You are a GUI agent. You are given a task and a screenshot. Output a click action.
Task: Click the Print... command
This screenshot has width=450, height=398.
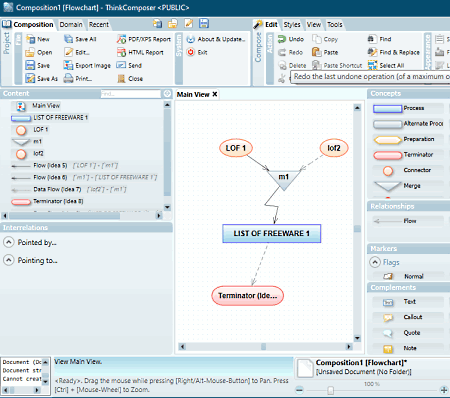78,79
